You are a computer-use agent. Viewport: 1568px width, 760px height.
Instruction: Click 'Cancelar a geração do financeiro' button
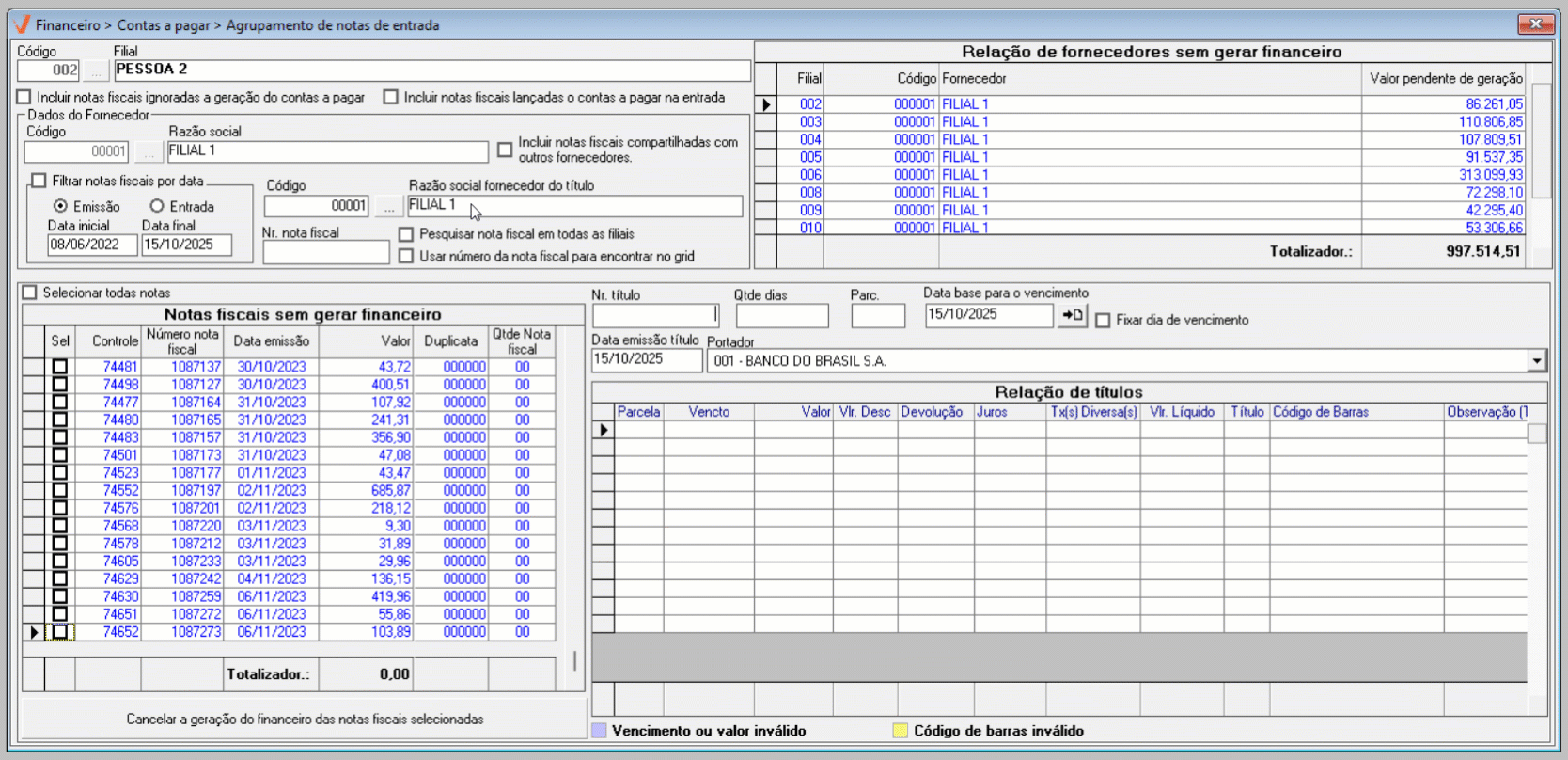[x=305, y=719]
